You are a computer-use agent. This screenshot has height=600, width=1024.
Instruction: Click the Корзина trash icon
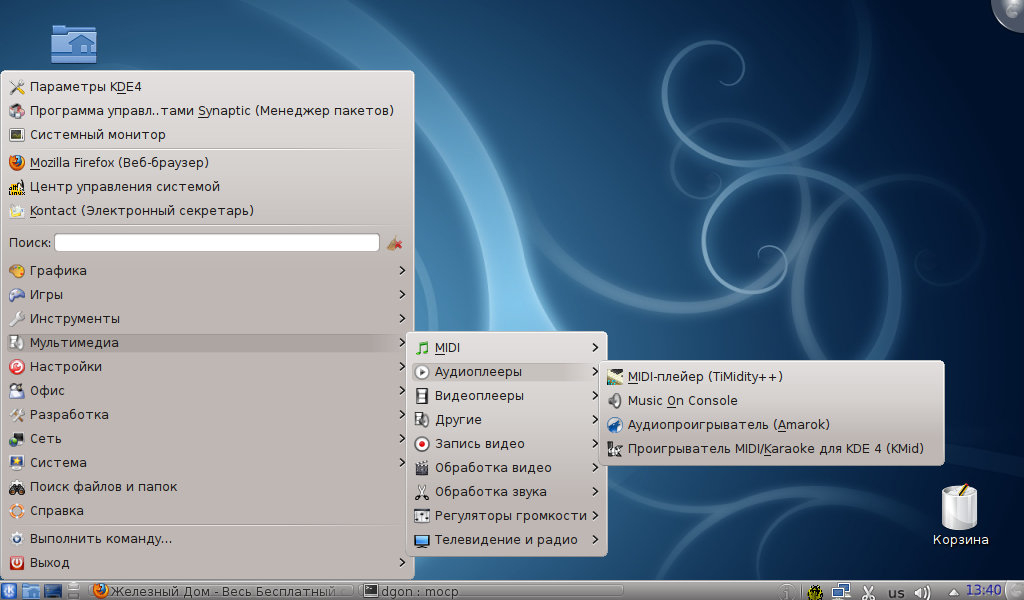(960, 510)
